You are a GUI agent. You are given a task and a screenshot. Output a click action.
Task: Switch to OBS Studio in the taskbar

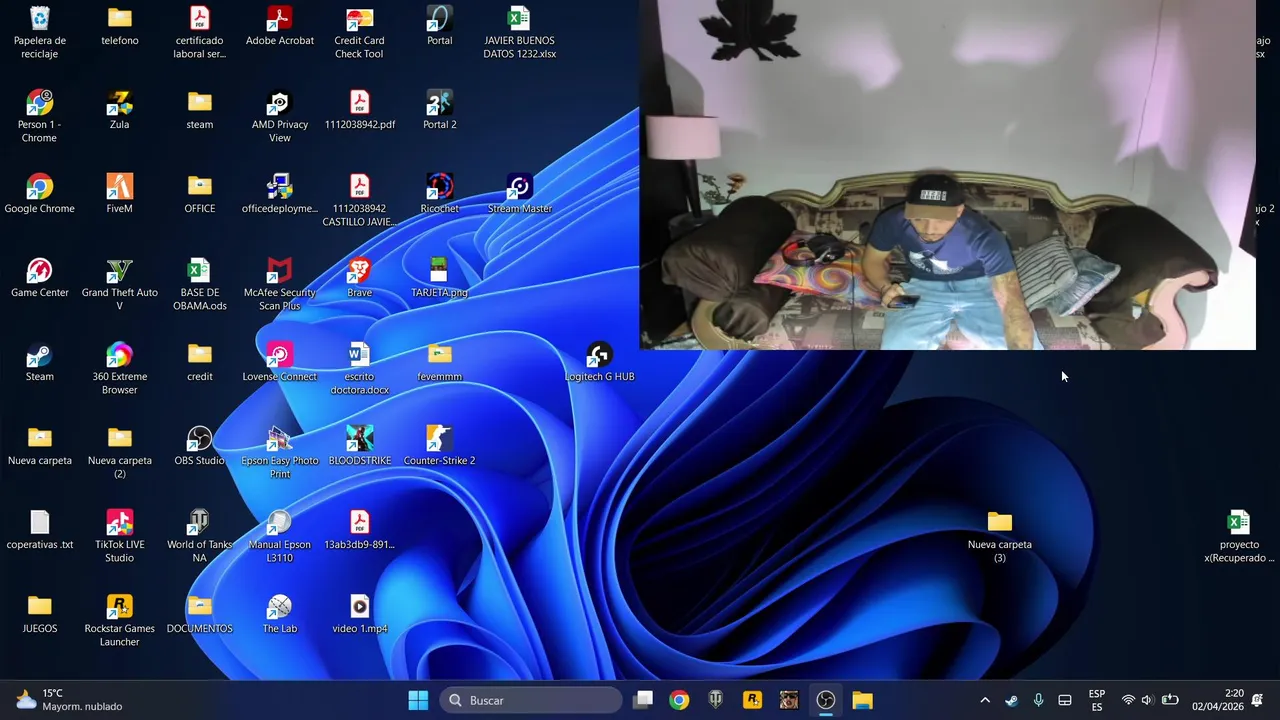(x=825, y=700)
